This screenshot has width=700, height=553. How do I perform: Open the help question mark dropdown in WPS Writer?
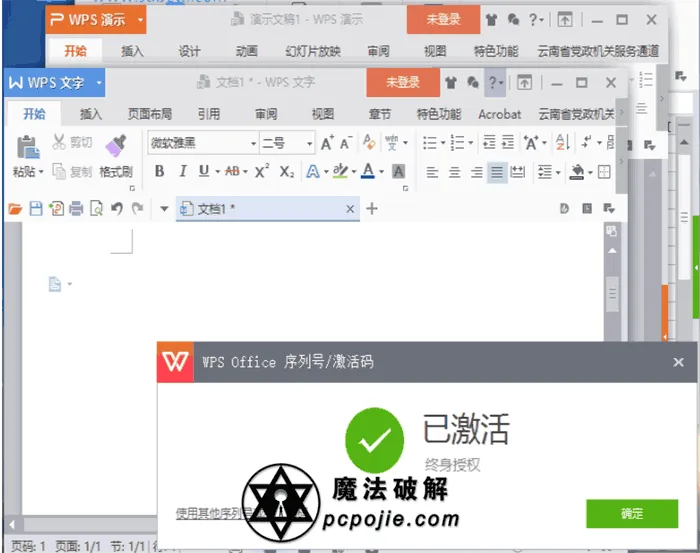point(496,83)
